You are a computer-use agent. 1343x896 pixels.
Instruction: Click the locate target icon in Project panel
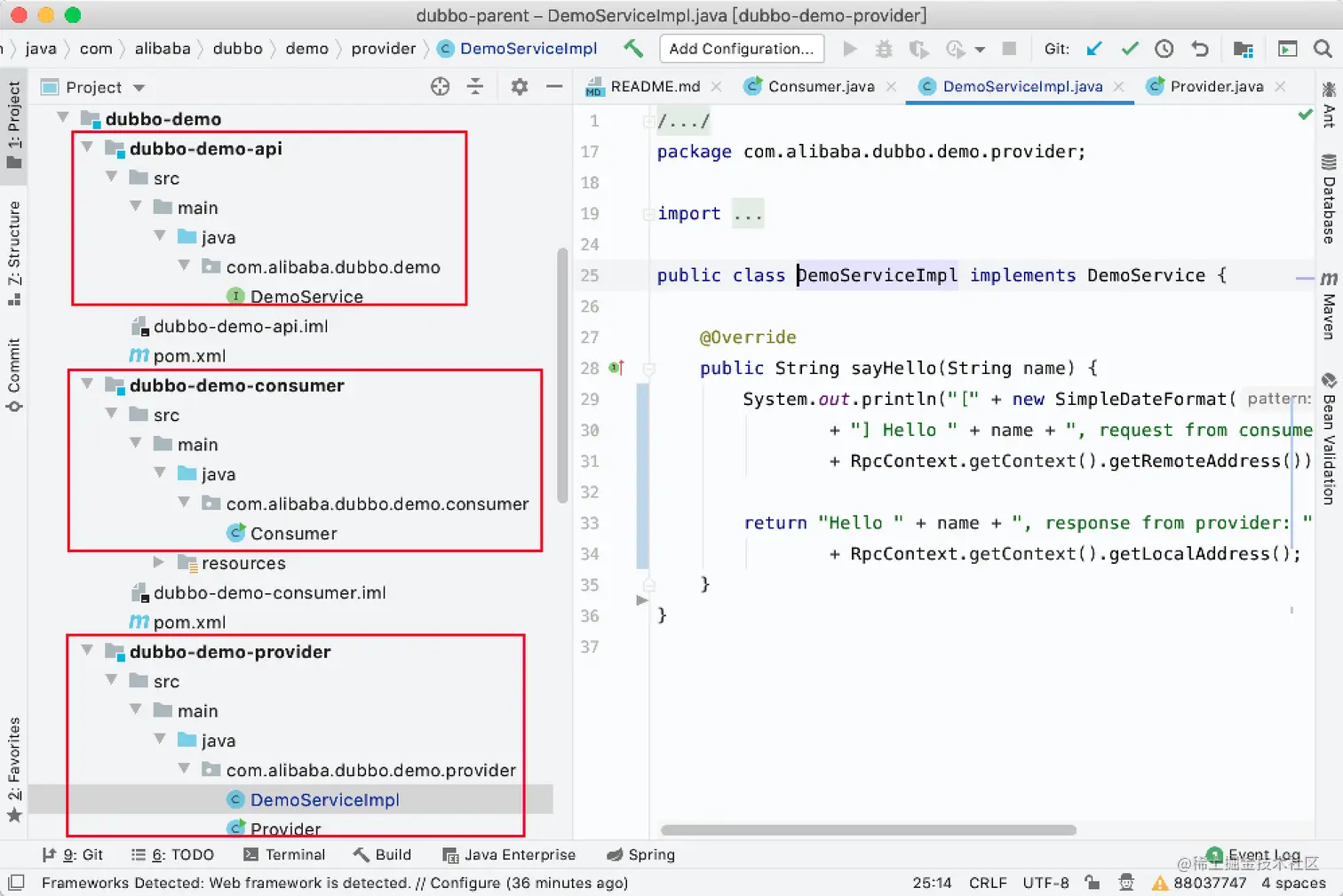pyautogui.click(x=441, y=86)
